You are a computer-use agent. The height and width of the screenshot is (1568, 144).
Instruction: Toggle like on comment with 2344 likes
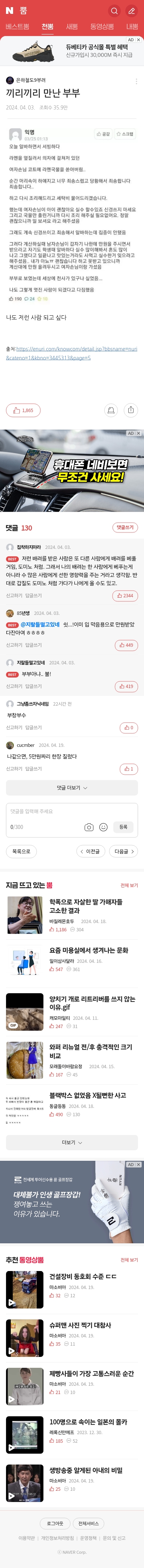pyautogui.click(x=126, y=596)
